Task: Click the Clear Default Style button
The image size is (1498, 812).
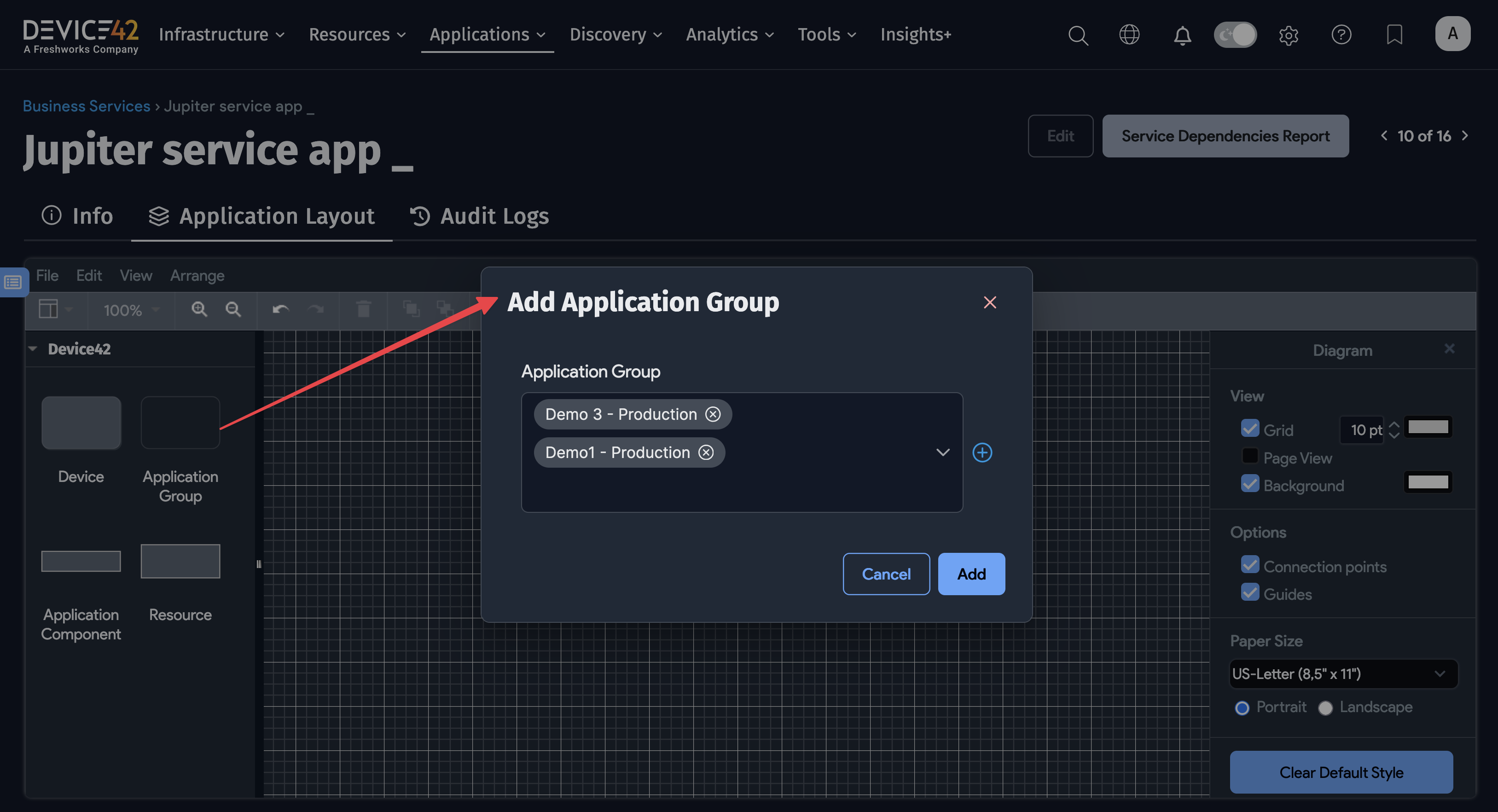Action: click(1341, 772)
